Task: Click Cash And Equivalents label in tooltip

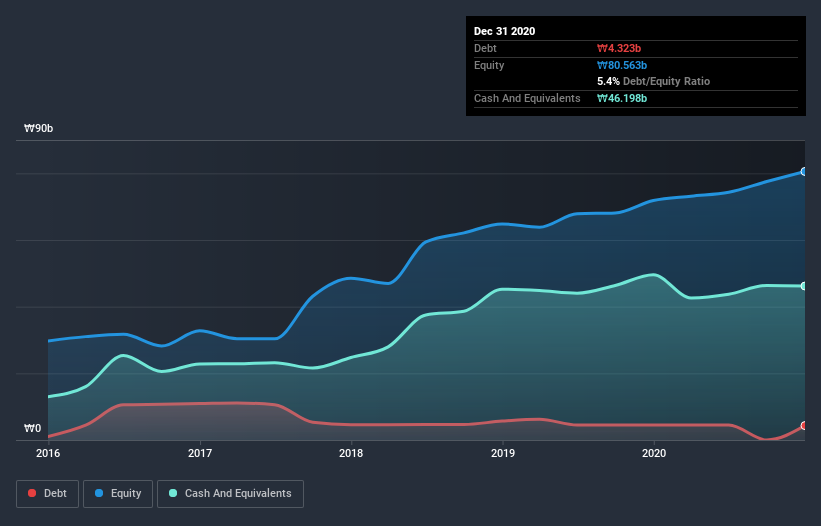Action: 527,98
